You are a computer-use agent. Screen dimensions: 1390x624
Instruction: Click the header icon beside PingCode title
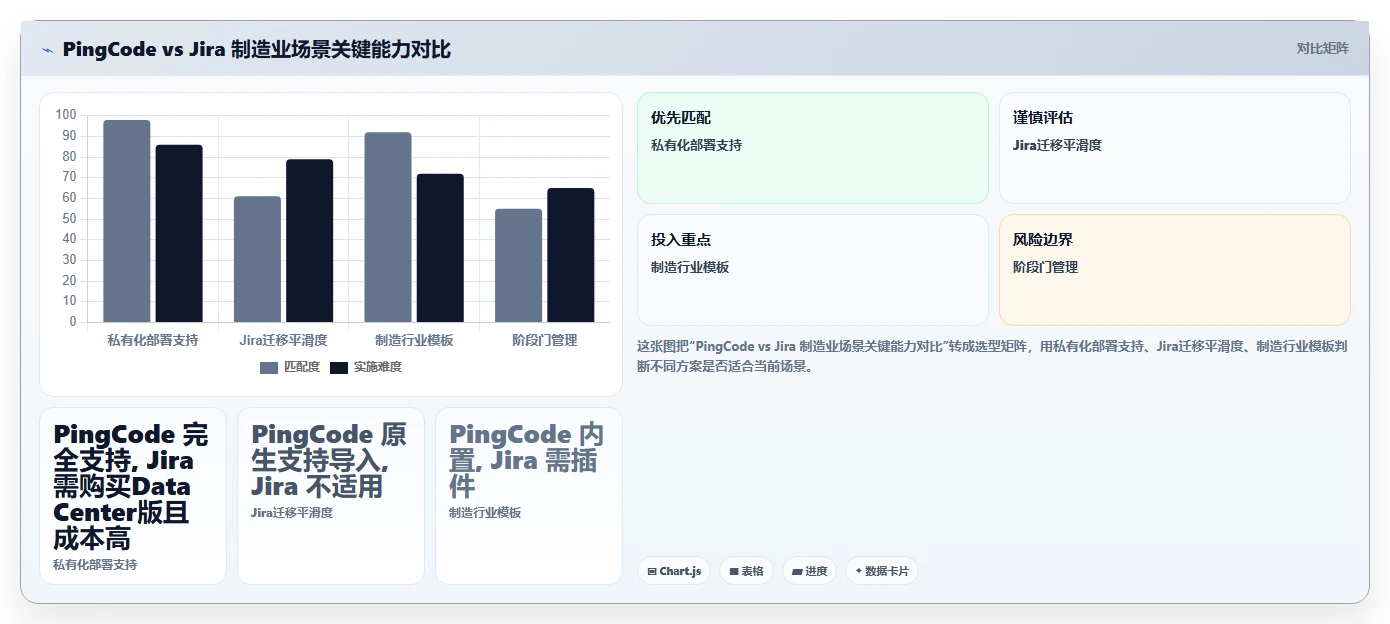click(x=47, y=50)
